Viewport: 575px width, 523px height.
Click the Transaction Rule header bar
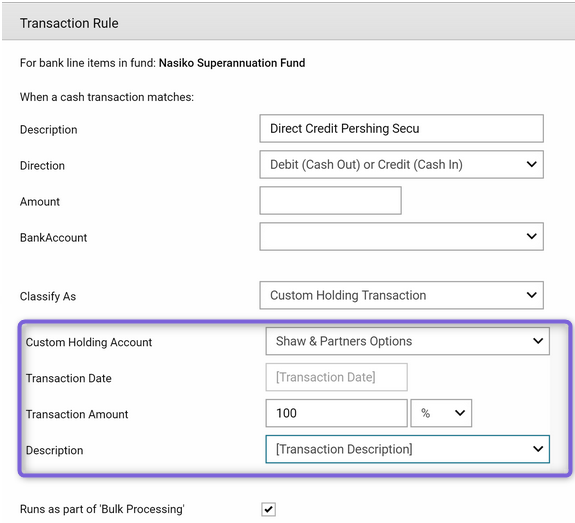[288, 23]
